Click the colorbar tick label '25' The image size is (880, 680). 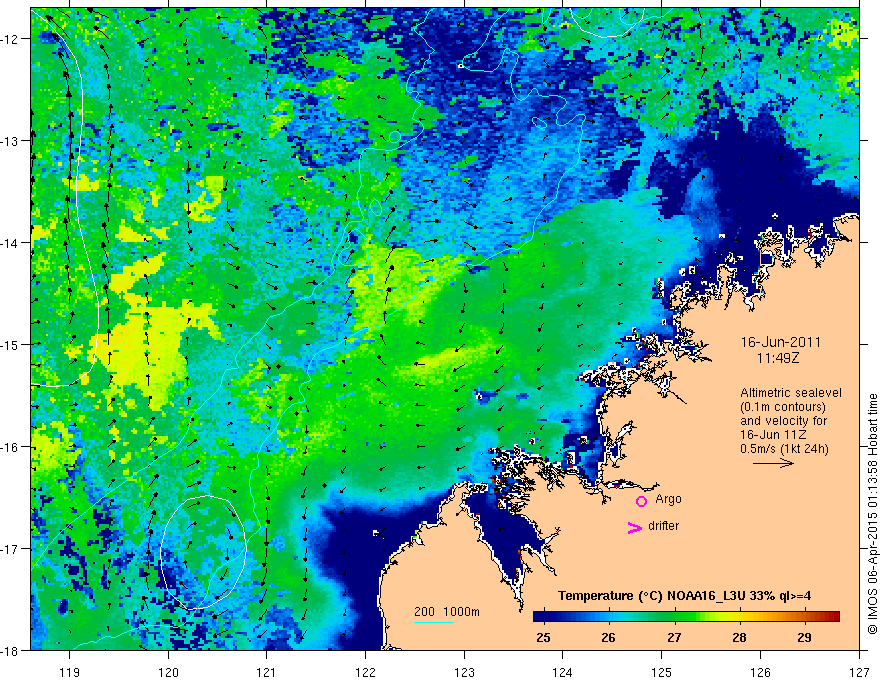point(543,638)
